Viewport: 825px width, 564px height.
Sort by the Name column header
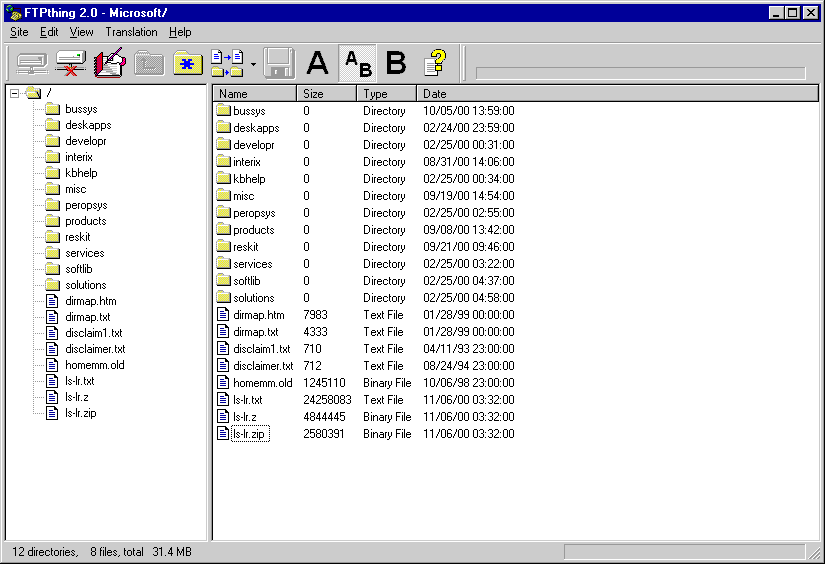coord(255,94)
